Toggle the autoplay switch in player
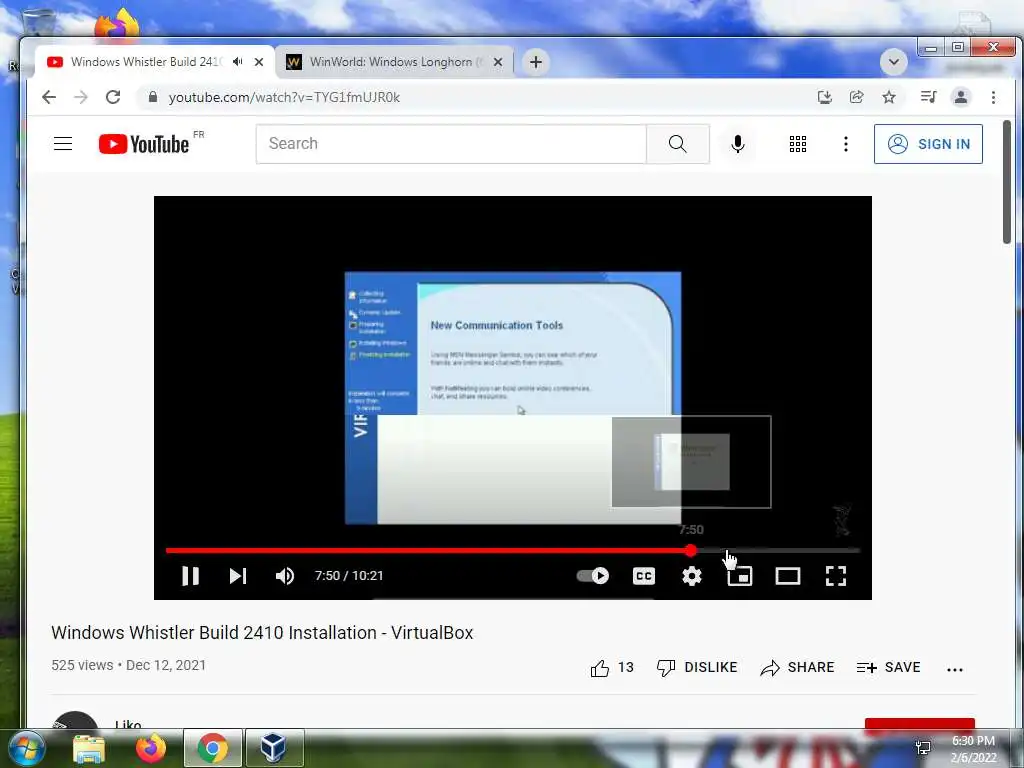The height and width of the screenshot is (768, 1024). [593, 575]
